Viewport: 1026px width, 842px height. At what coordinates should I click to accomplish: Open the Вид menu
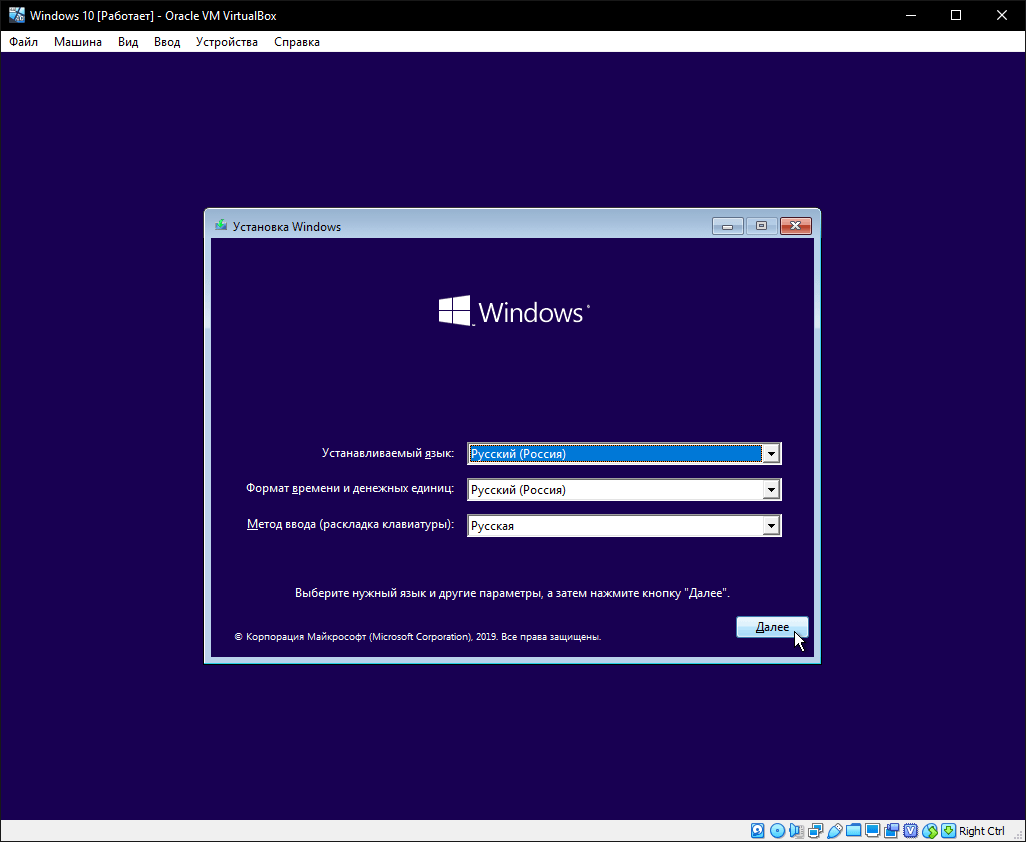tap(128, 42)
